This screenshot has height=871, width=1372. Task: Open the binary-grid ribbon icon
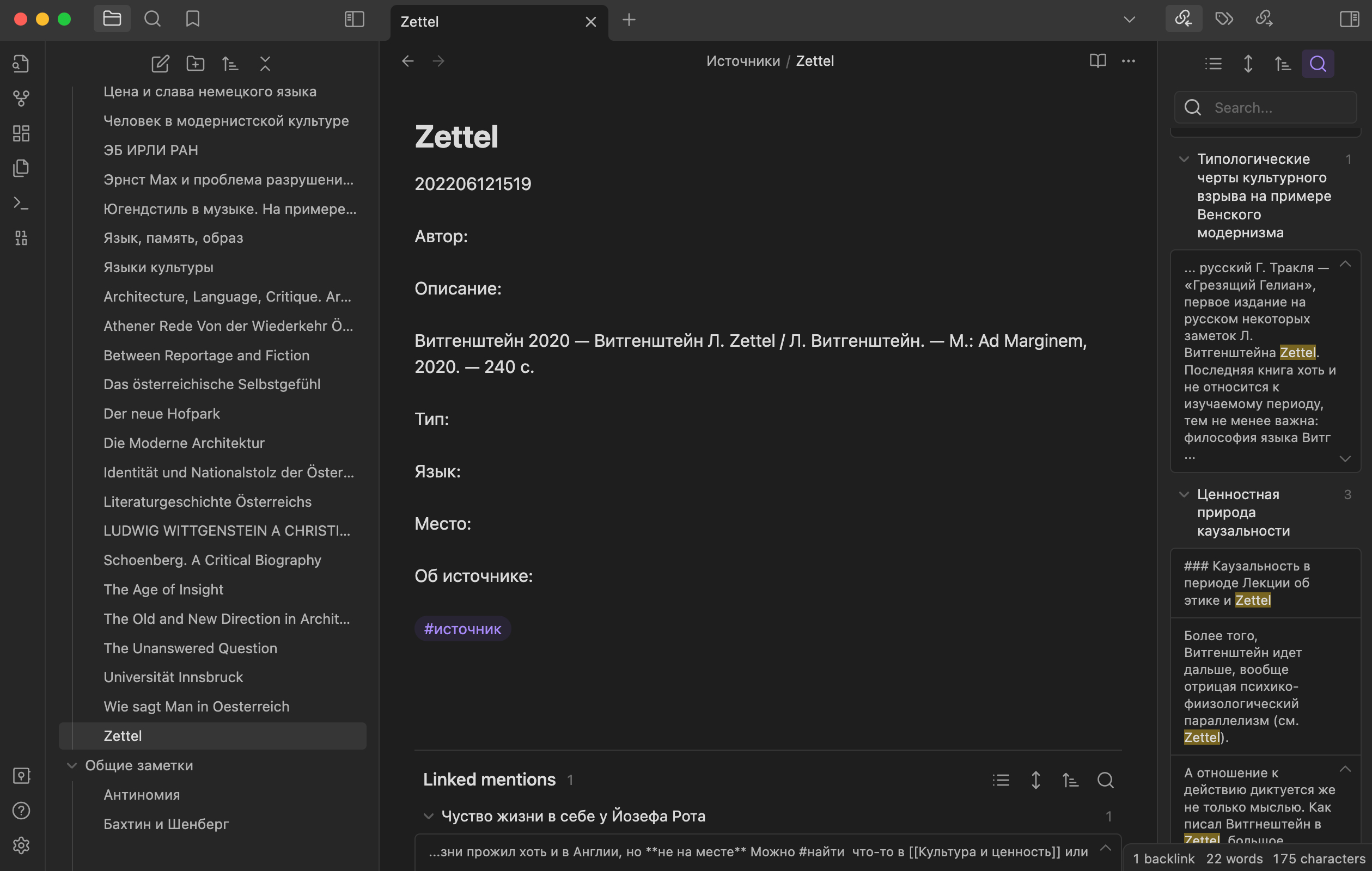click(x=21, y=237)
